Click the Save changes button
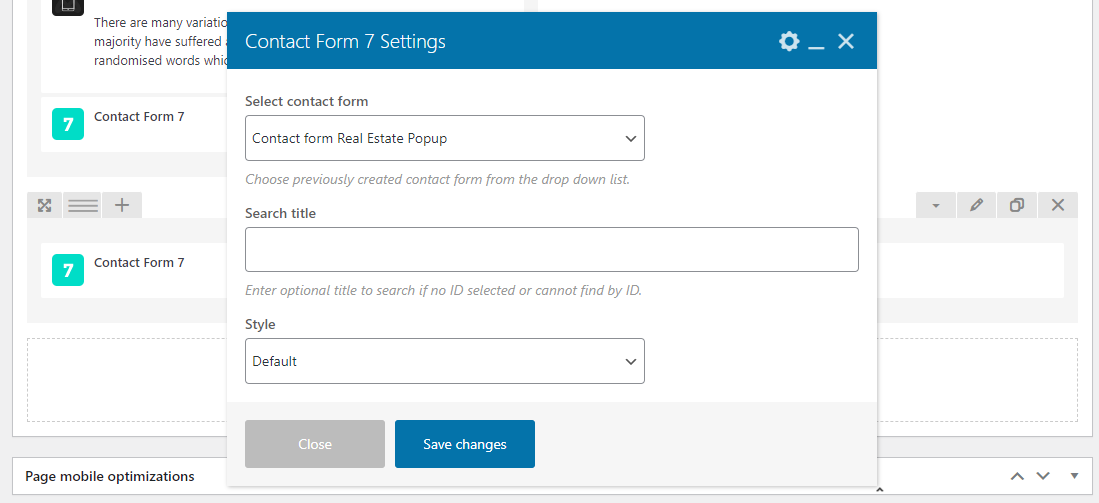Image resolution: width=1099 pixels, height=503 pixels. click(x=464, y=444)
